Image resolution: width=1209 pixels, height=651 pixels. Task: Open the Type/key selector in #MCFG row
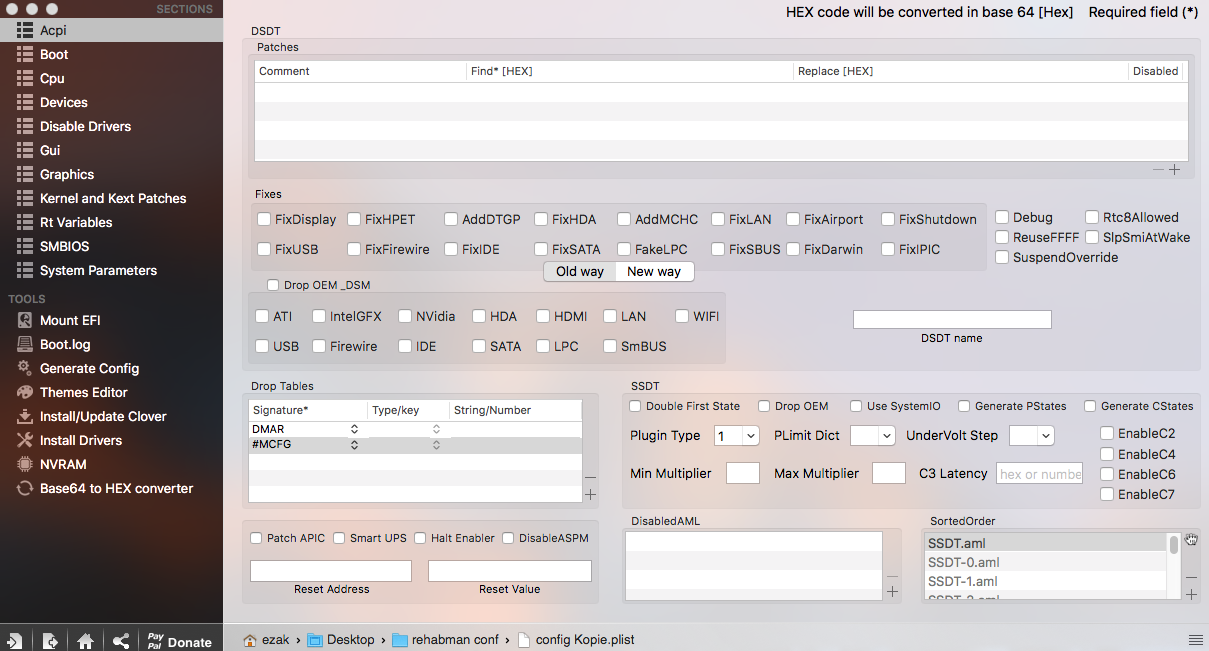436,445
